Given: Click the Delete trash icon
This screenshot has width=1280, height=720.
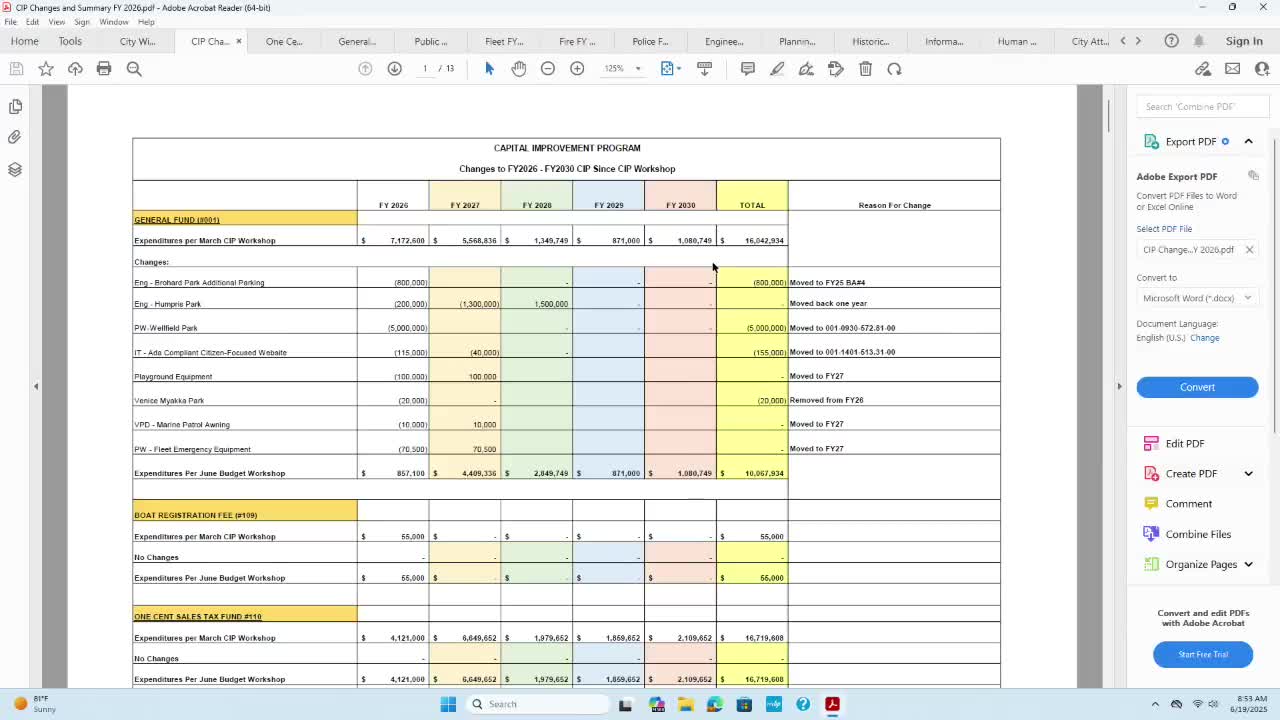Looking at the screenshot, I should [x=866, y=69].
